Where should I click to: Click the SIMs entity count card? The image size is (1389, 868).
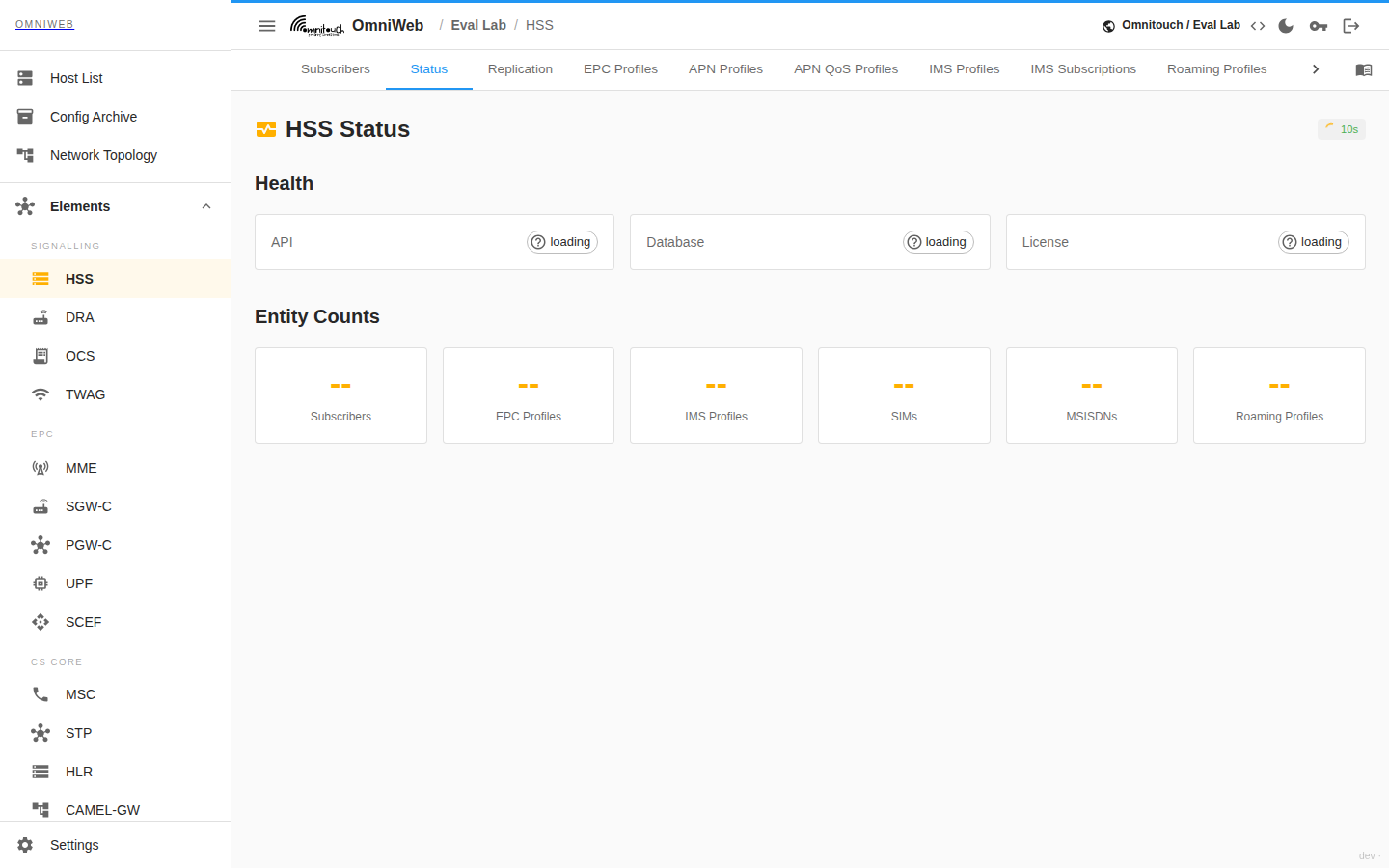coord(904,395)
